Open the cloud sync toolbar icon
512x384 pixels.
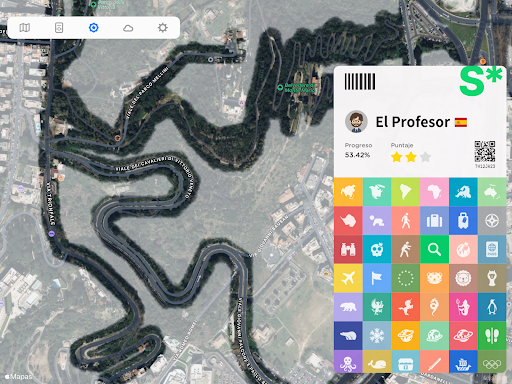pos(128,28)
